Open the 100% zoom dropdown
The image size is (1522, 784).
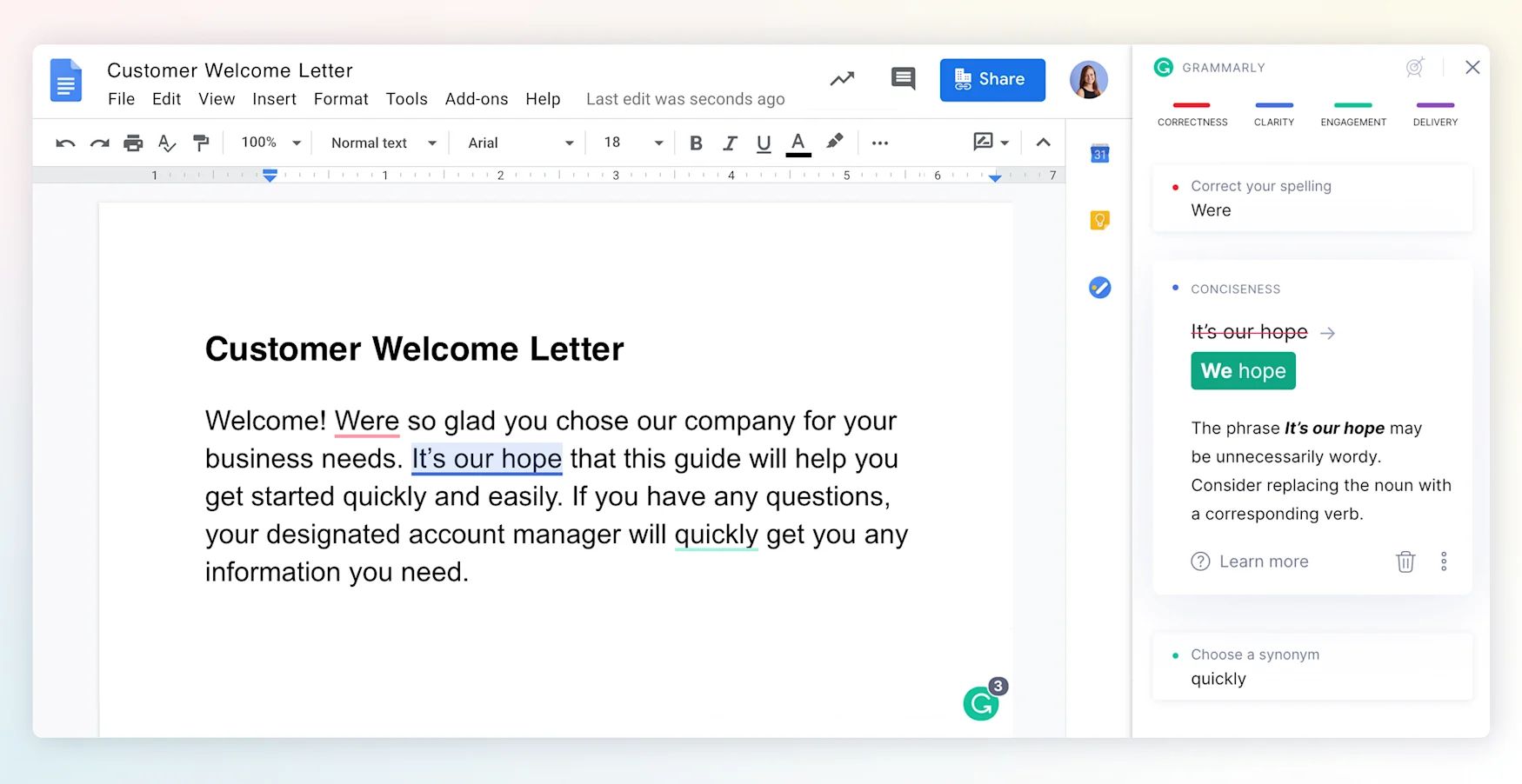point(270,143)
